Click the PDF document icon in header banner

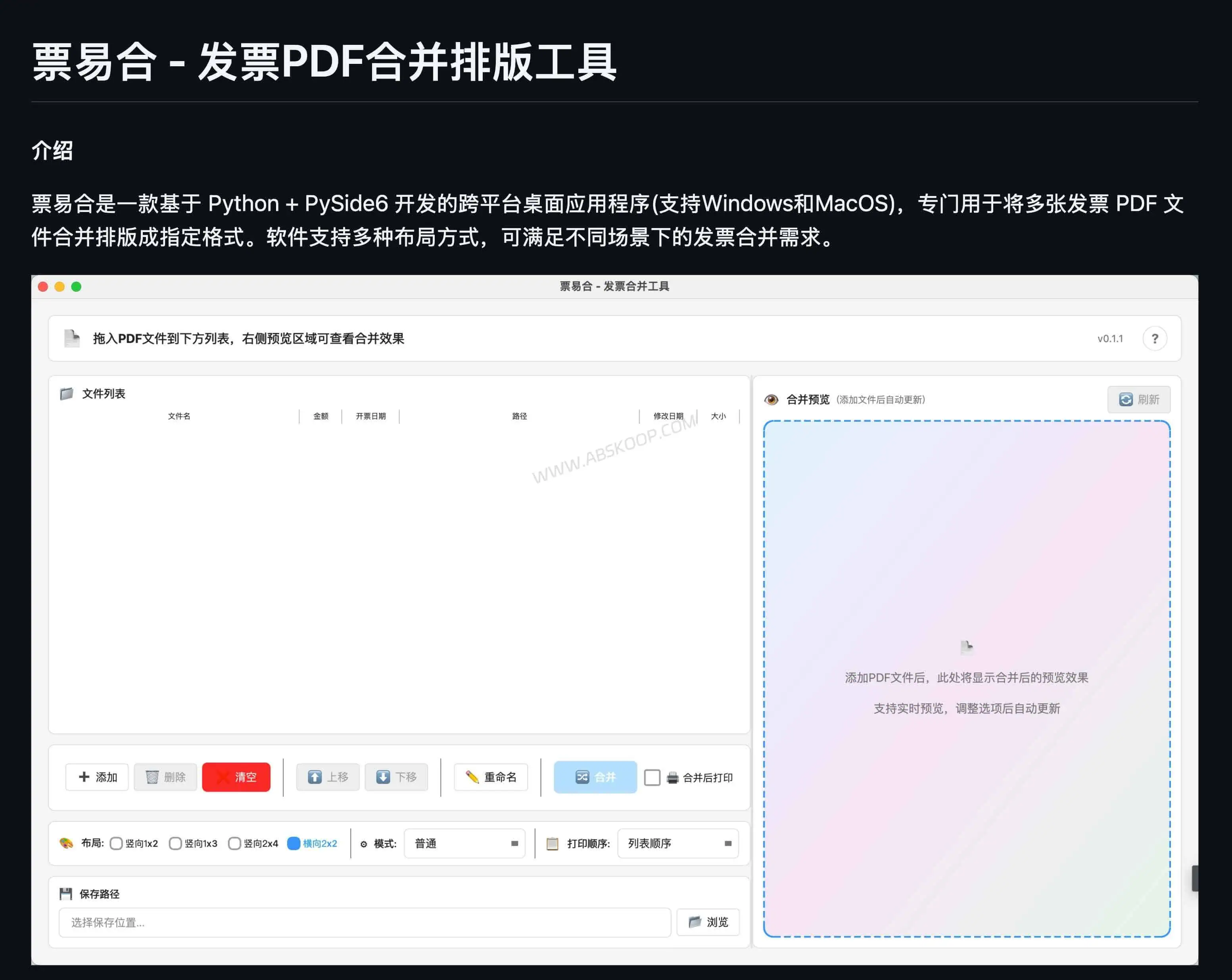[72, 338]
